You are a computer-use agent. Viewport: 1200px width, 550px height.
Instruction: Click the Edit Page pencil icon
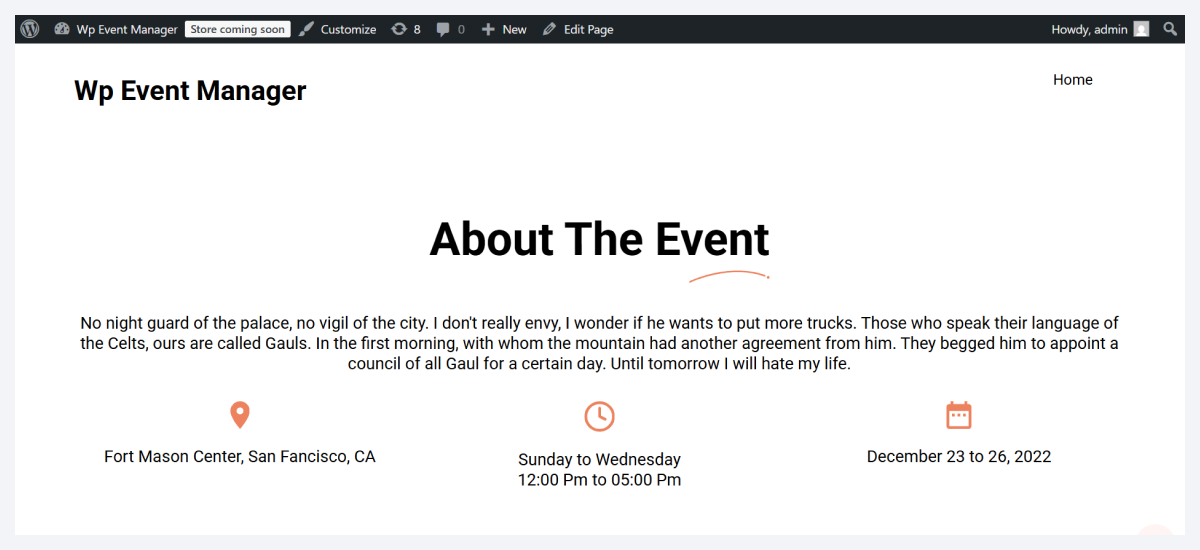pyautogui.click(x=549, y=29)
